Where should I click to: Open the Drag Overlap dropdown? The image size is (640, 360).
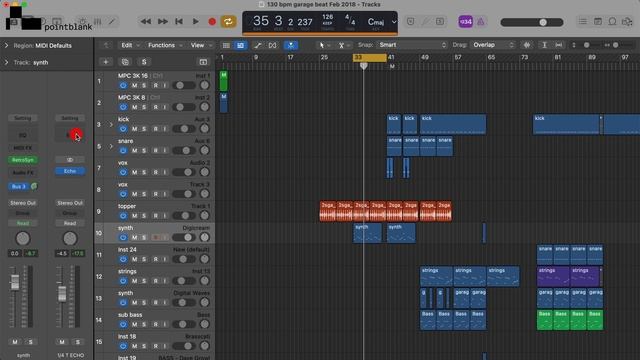click(x=493, y=45)
